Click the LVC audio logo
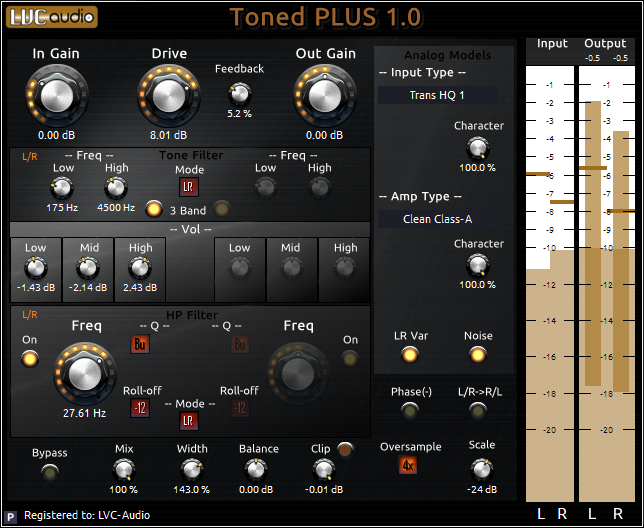The image size is (644, 528). coord(52,17)
